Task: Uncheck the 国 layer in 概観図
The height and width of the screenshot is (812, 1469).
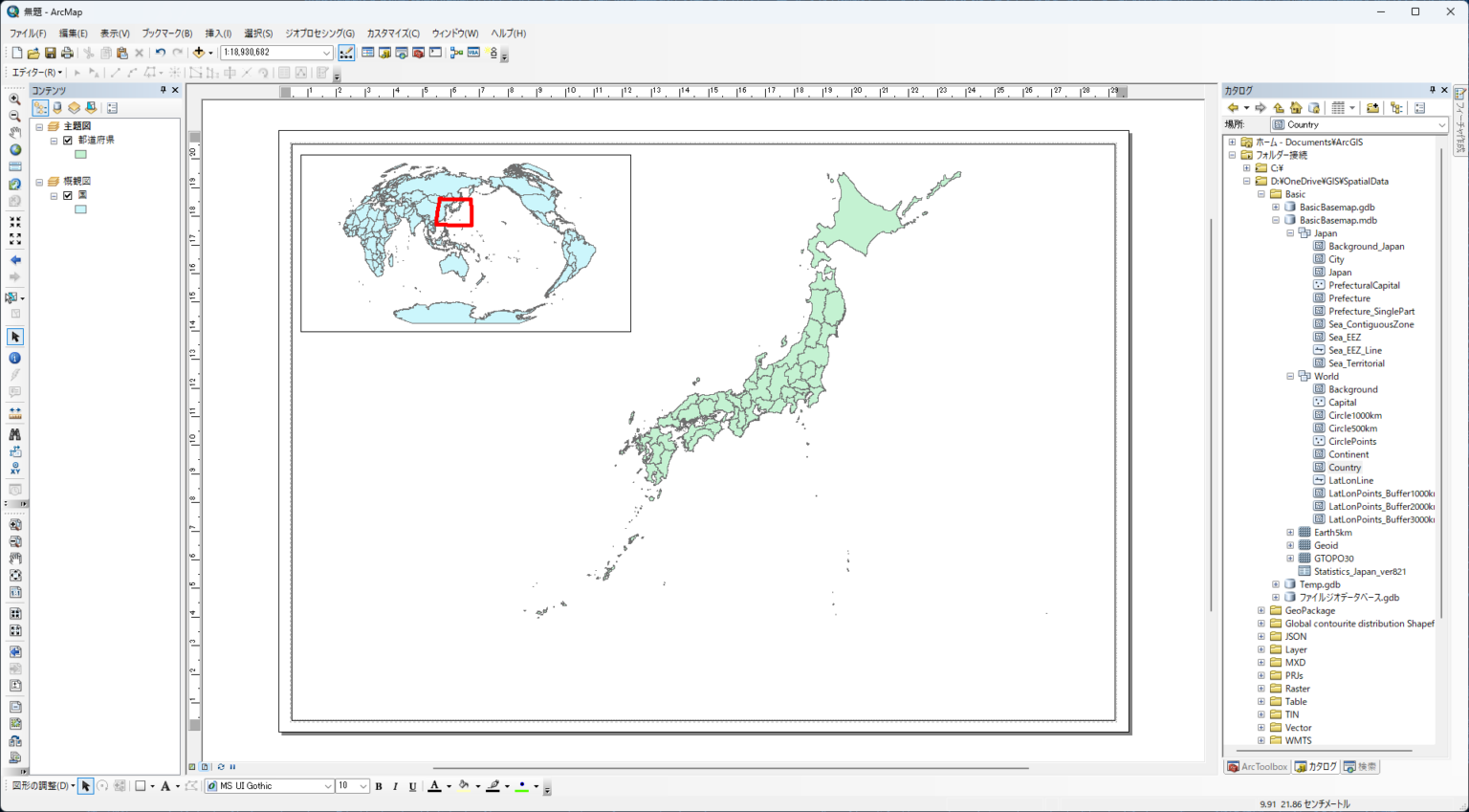Action: click(68, 195)
